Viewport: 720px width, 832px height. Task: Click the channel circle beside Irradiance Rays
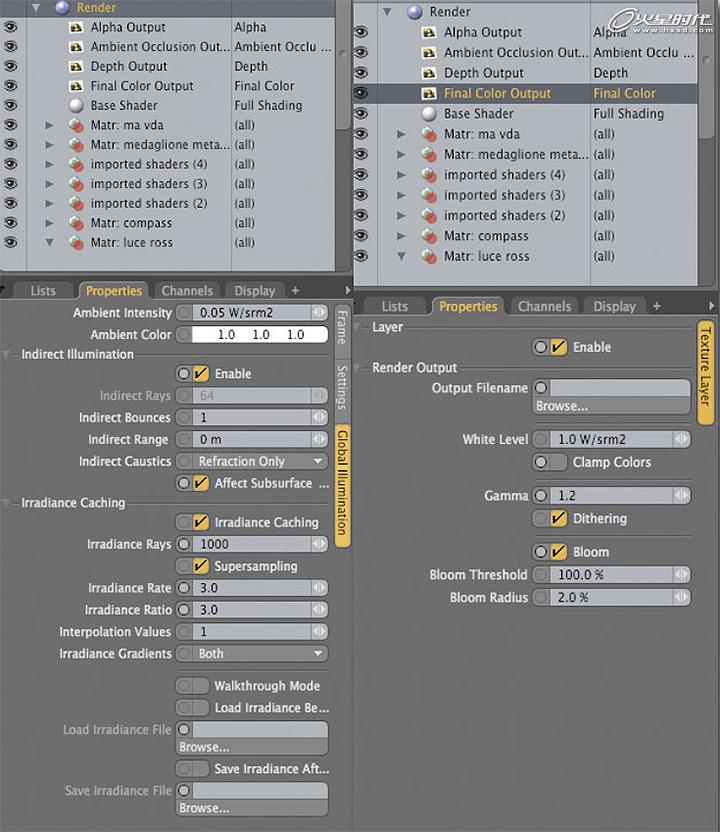click(184, 544)
